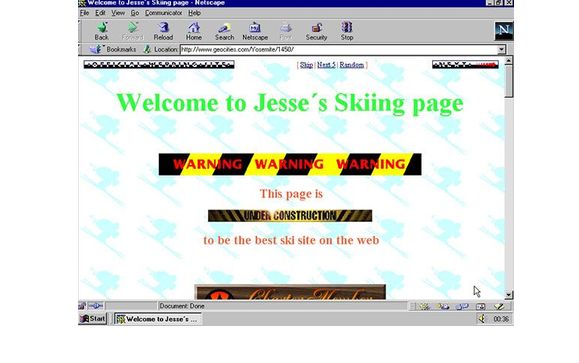Click the left webring banner image
This screenshot has height=363, width=579.
pos(159,65)
